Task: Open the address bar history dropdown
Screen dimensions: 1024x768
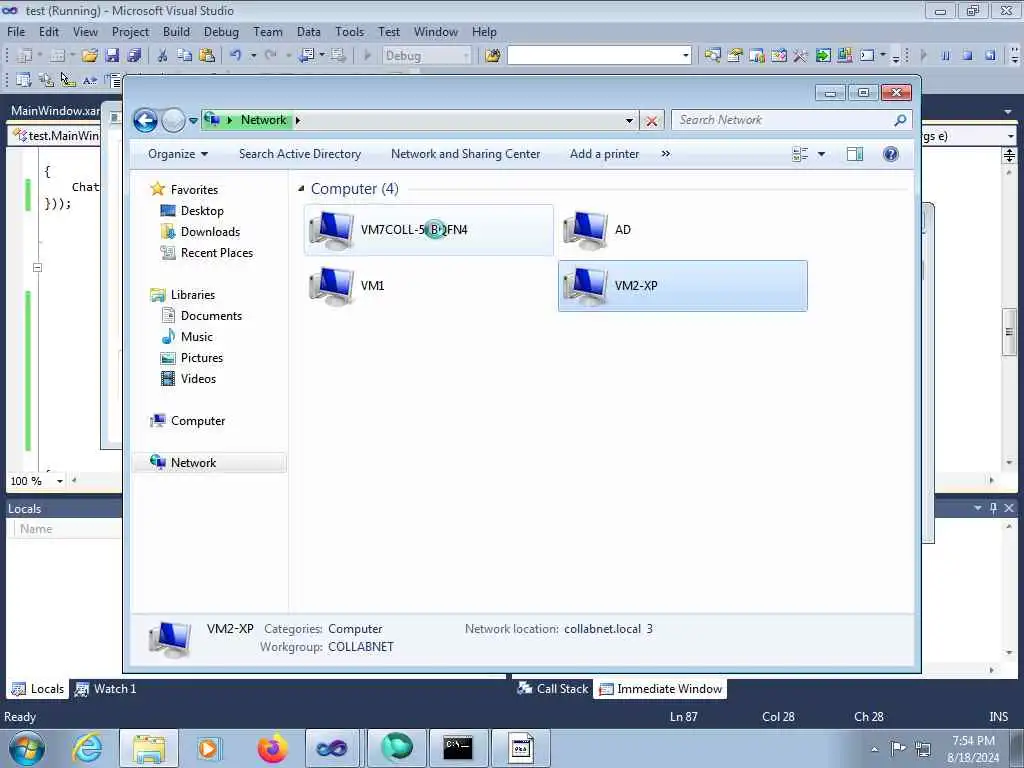Action: [x=629, y=121]
